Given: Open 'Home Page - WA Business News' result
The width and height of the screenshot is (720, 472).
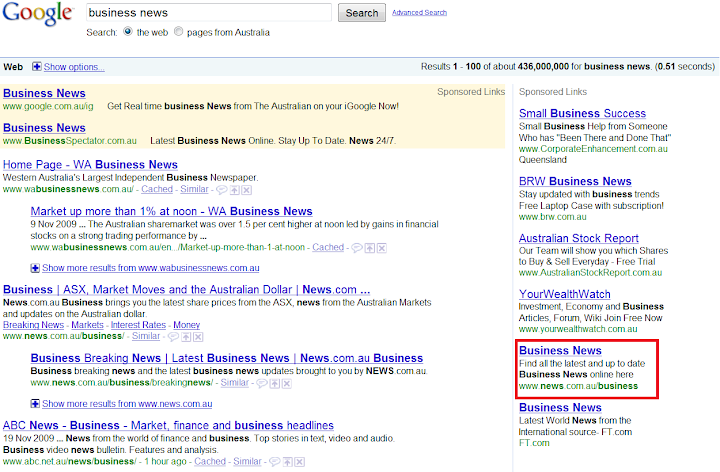Looking at the screenshot, I should (x=90, y=164).
